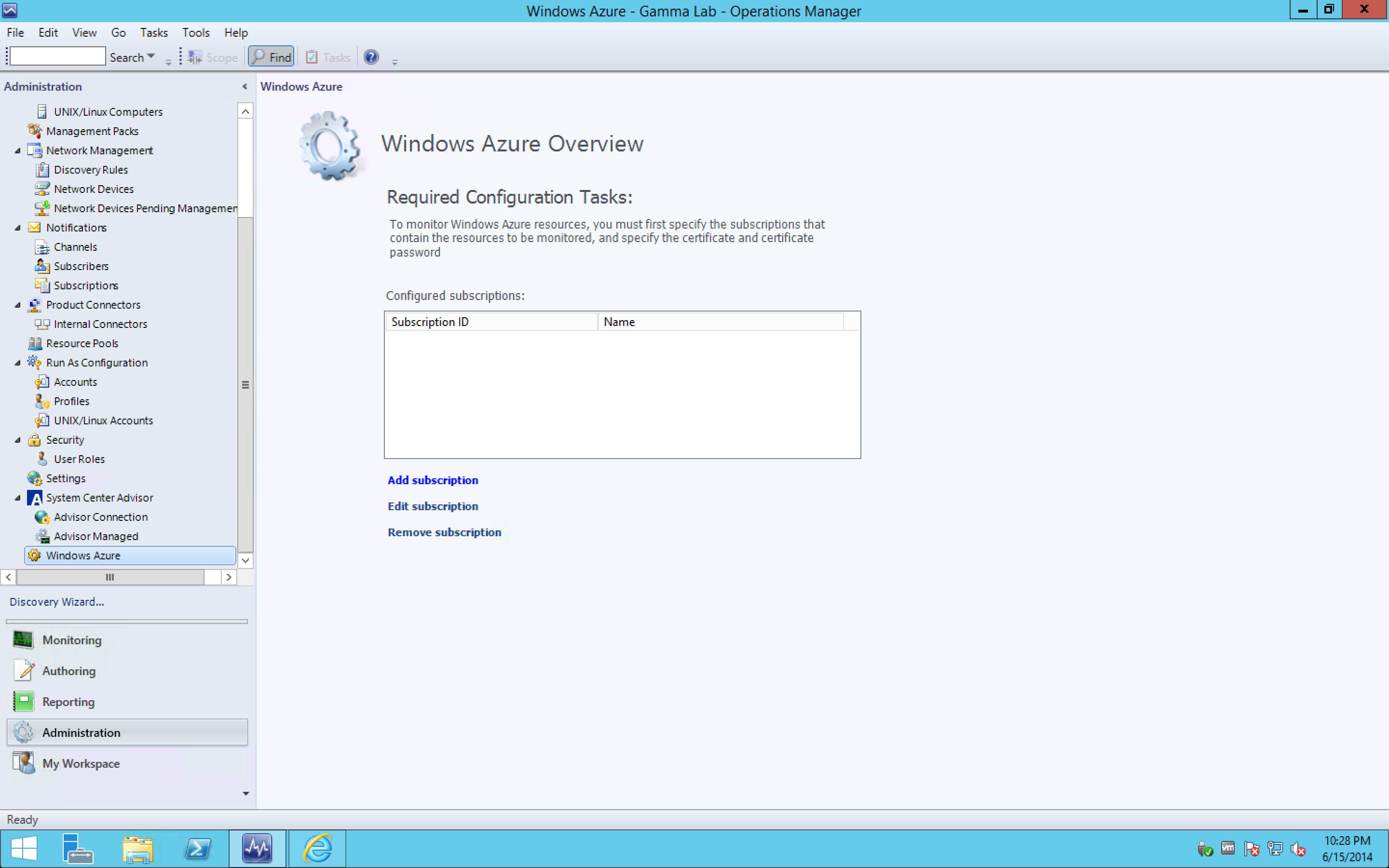This screenshot has height=868, width=1389.
Task: Open the Go menu
Action: [x=118, y=33]
